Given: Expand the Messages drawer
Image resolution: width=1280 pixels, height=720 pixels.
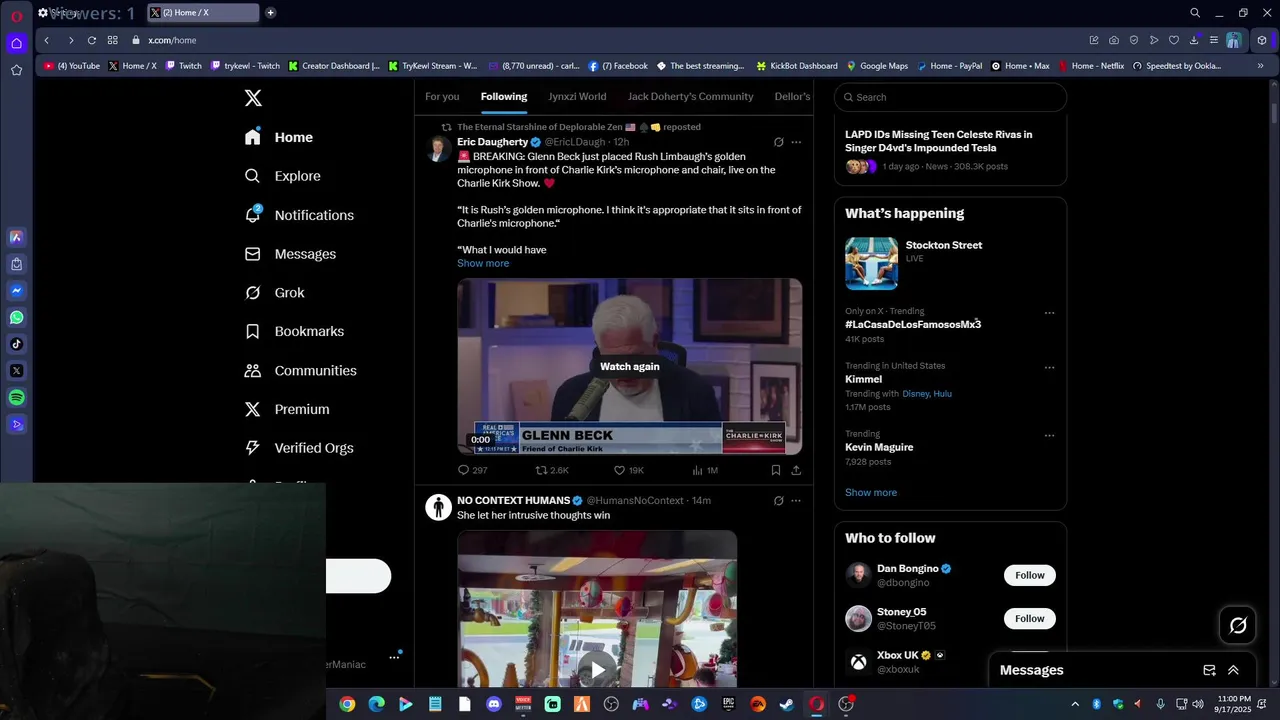Looking at the screenshot, I should tap(1233, 670).
